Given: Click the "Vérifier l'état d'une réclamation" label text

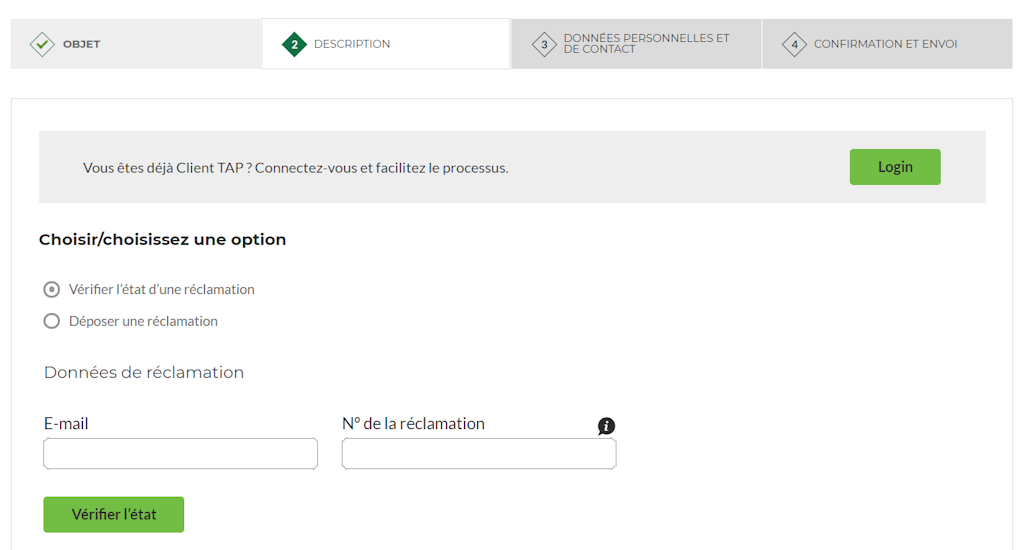Looking at the screenshot, I should pyautogui.click(x=162, y=289).
